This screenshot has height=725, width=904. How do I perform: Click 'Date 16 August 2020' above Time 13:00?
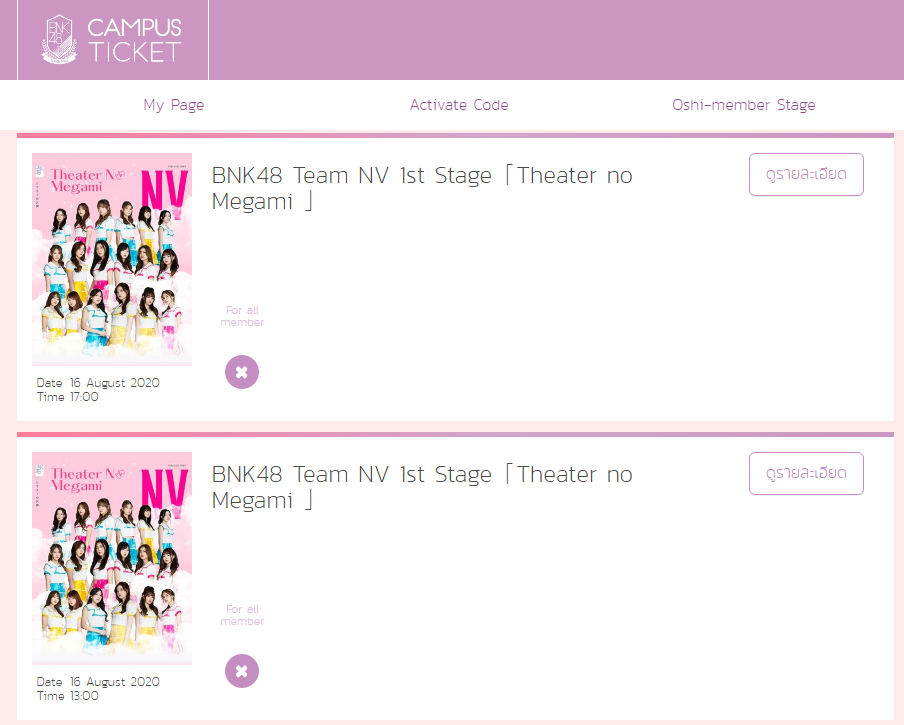coord(98,682)
